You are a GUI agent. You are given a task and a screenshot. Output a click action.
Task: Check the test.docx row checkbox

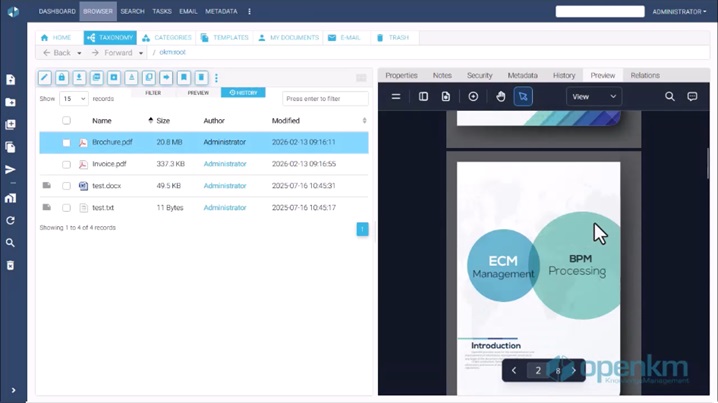[x=66, y=186]
